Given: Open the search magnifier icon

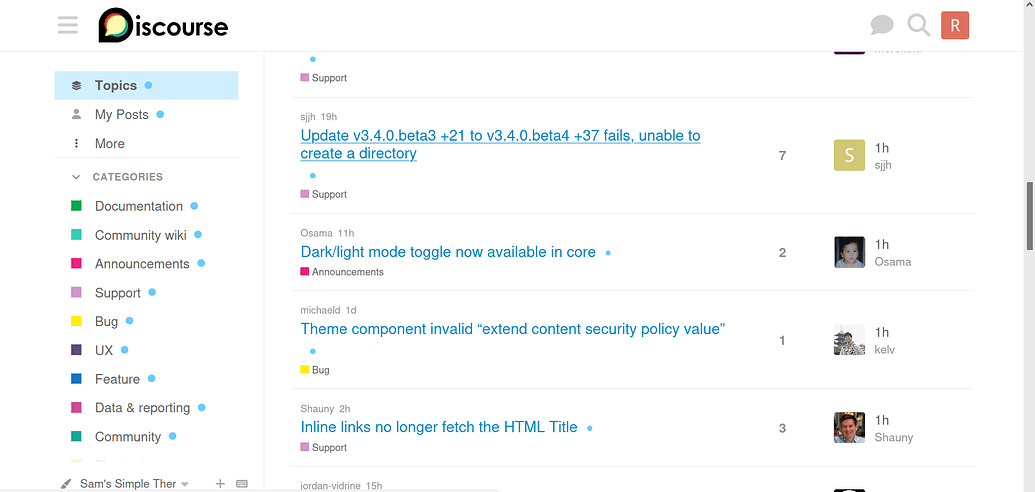Looking at the screenshot, I should pyautogui.click(x=918, y=26).
